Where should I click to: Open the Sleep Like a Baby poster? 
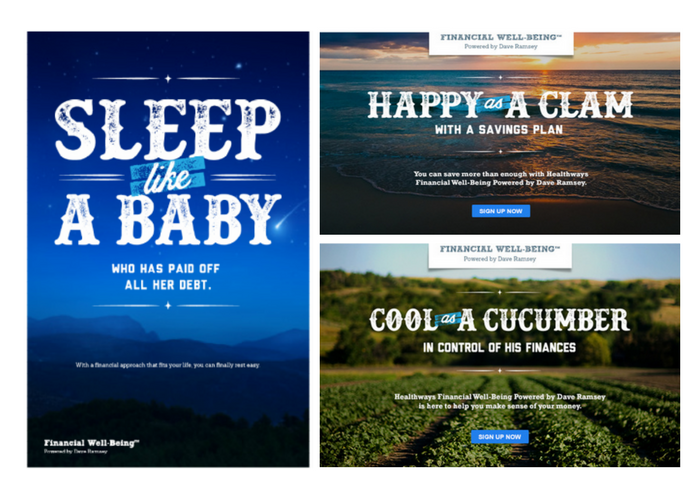click(x=168, y=249)
